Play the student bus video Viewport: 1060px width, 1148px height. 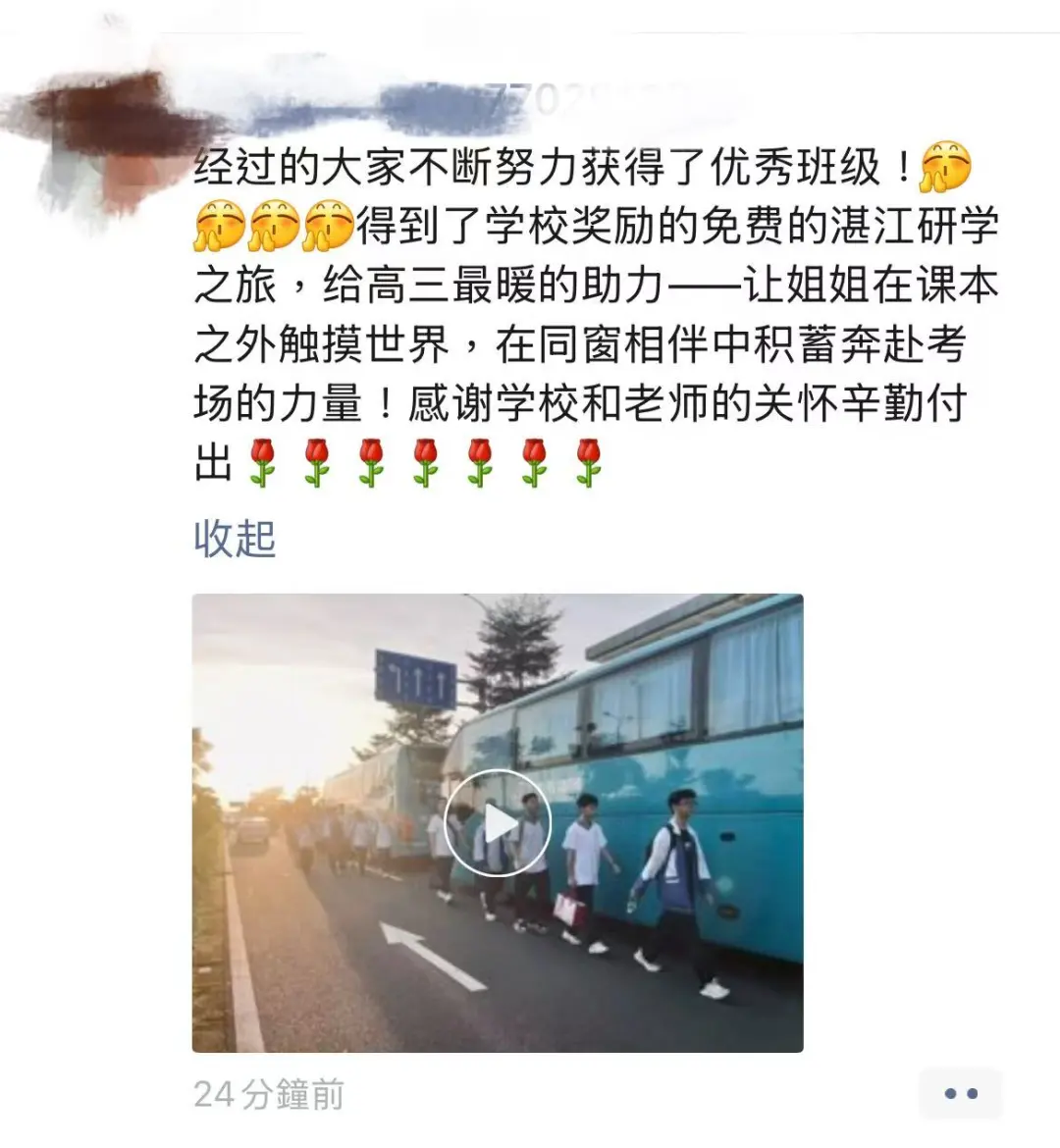[x=498, y=823]
